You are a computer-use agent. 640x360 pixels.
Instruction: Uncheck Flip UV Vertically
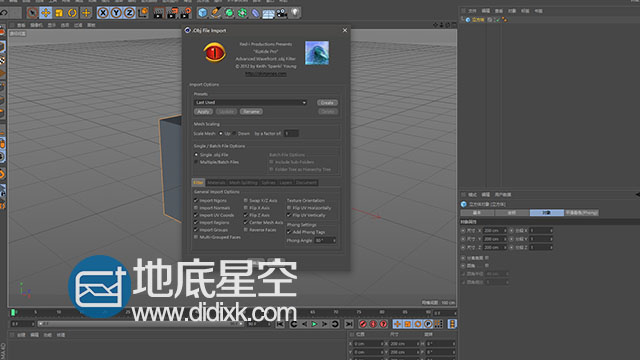(x=289, y=215)
